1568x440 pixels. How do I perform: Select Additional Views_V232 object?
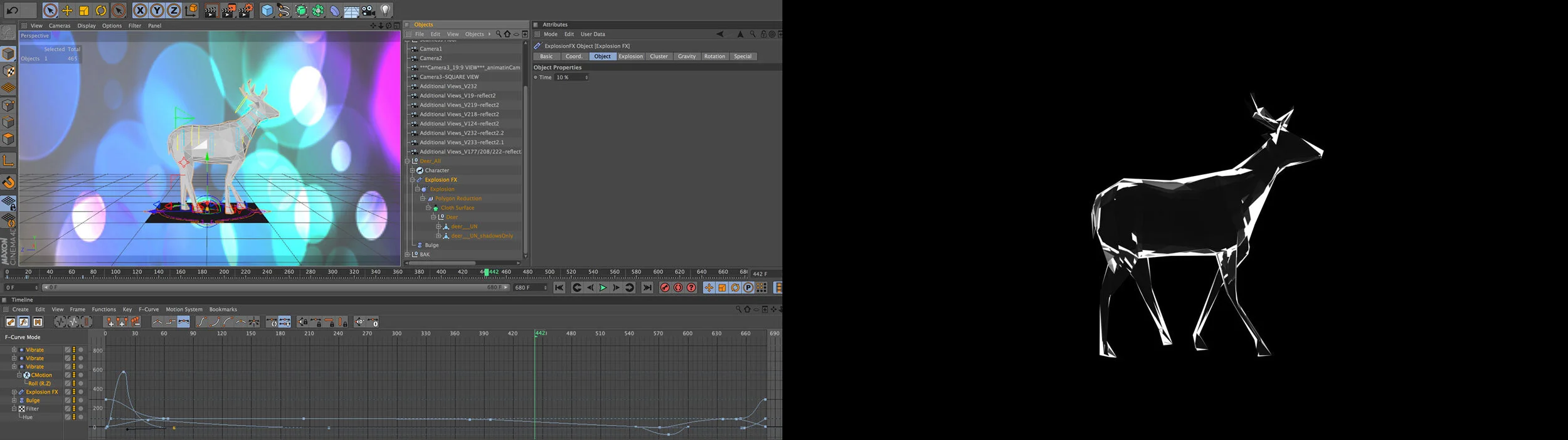pos(448,86)
